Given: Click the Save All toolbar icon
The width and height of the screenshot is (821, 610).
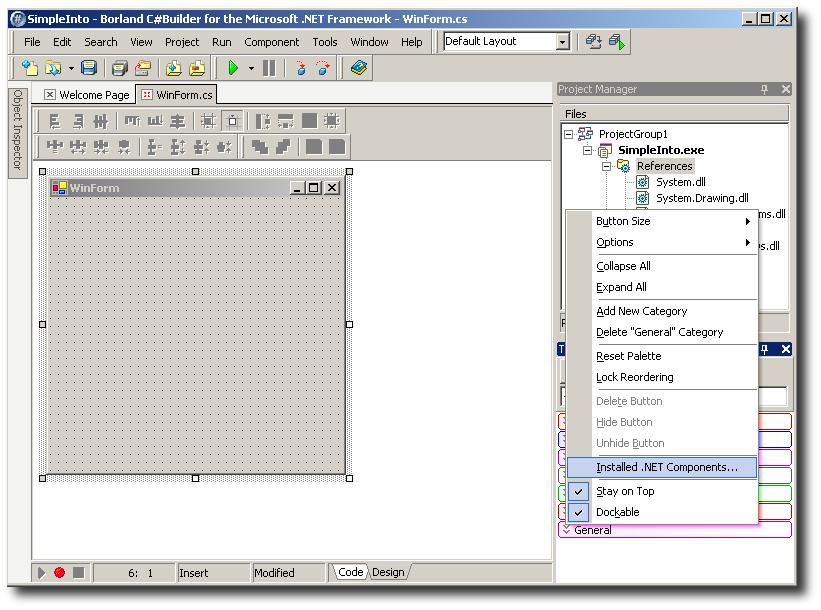Looking at the screenshot, I should (120, 68).
